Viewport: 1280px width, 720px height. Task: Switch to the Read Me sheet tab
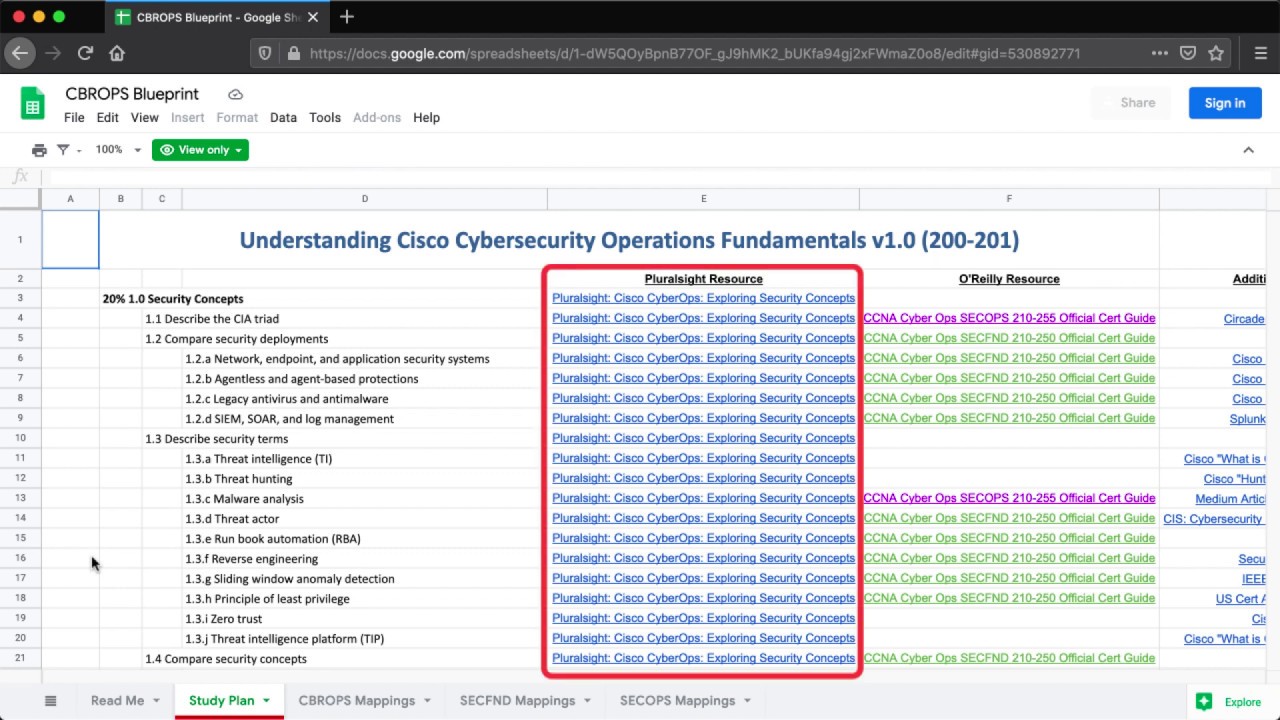(x=118, y=701)
